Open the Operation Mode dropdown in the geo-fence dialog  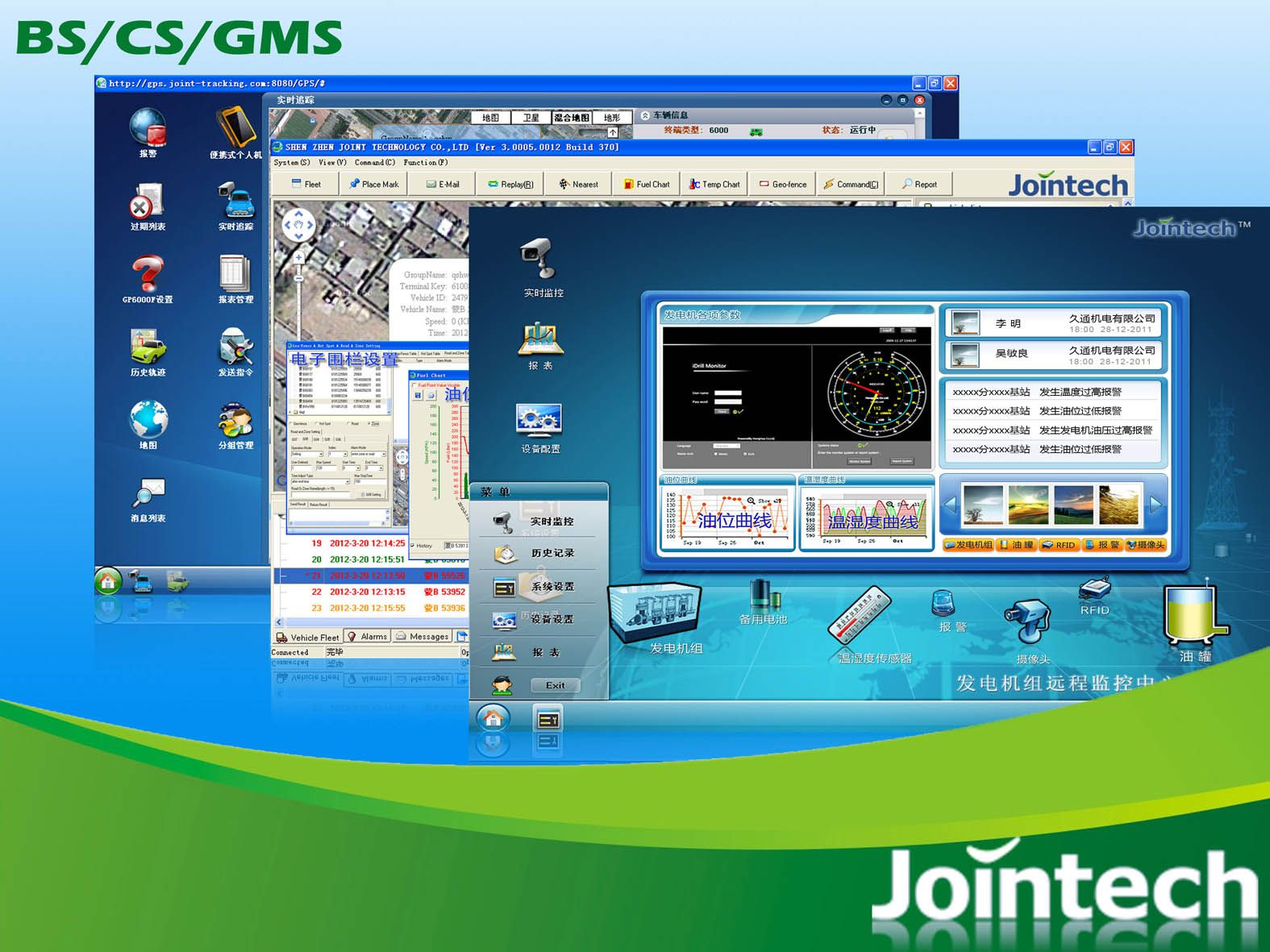pyautogui.click(x=306, y=455)
